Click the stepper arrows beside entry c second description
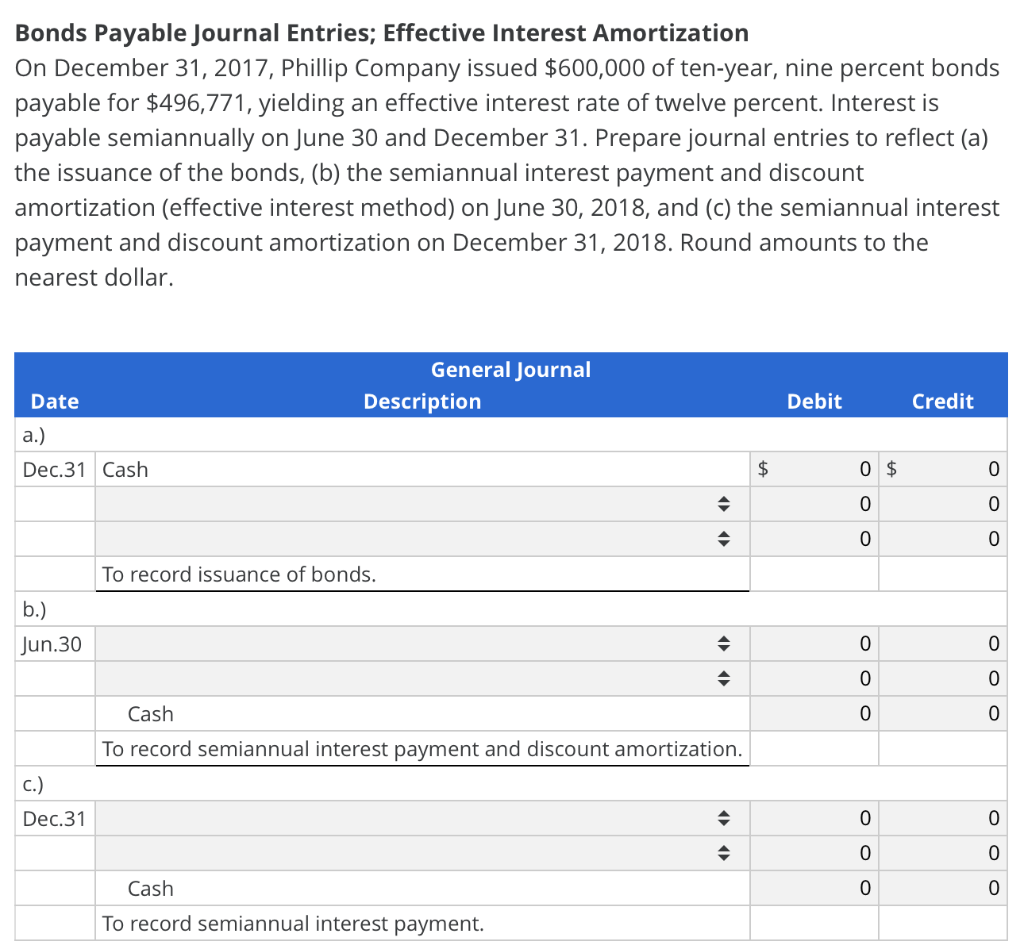 click(723, 852)
